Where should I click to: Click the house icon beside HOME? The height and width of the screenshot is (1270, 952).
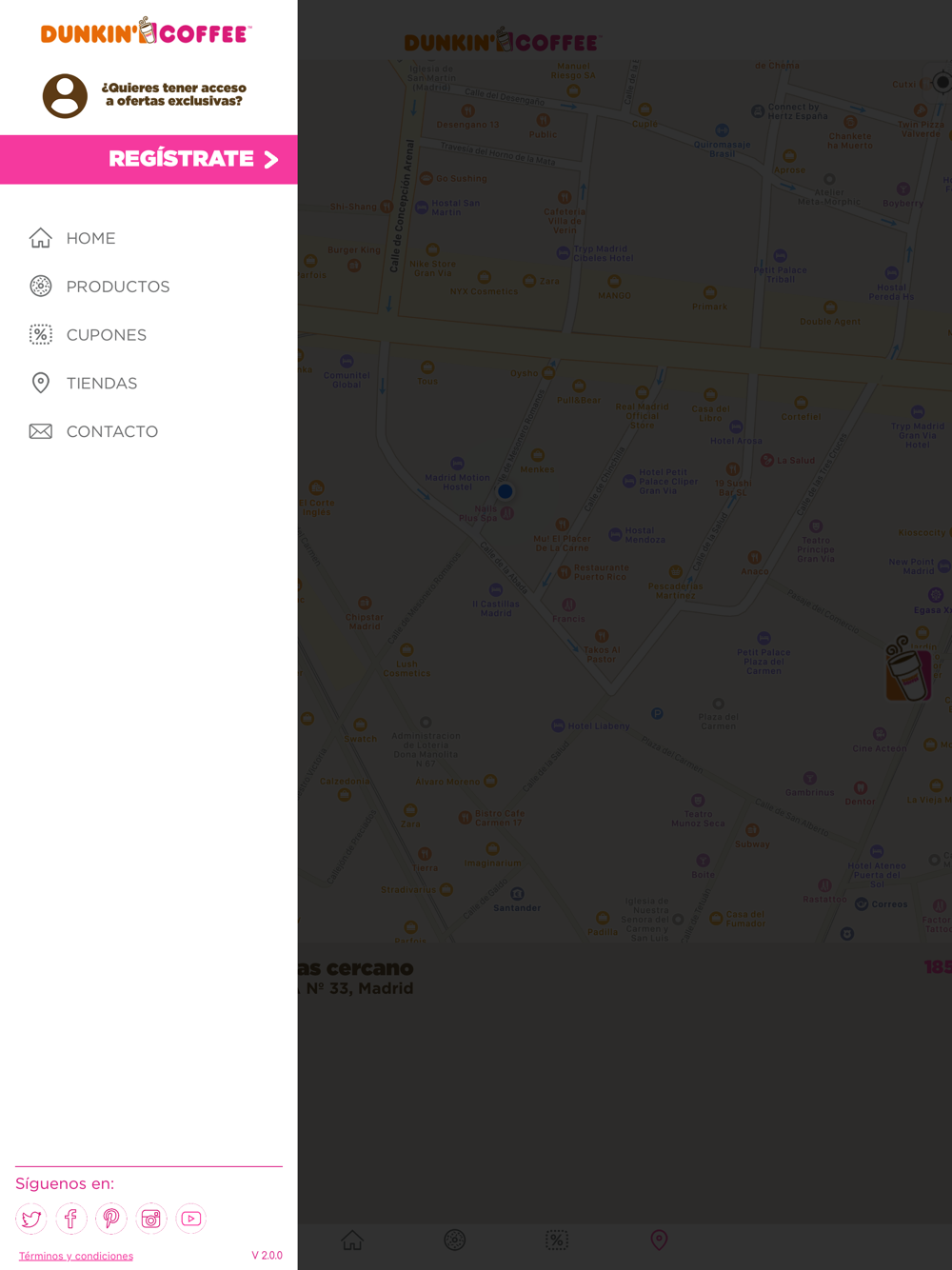click(x=40, y=238)
